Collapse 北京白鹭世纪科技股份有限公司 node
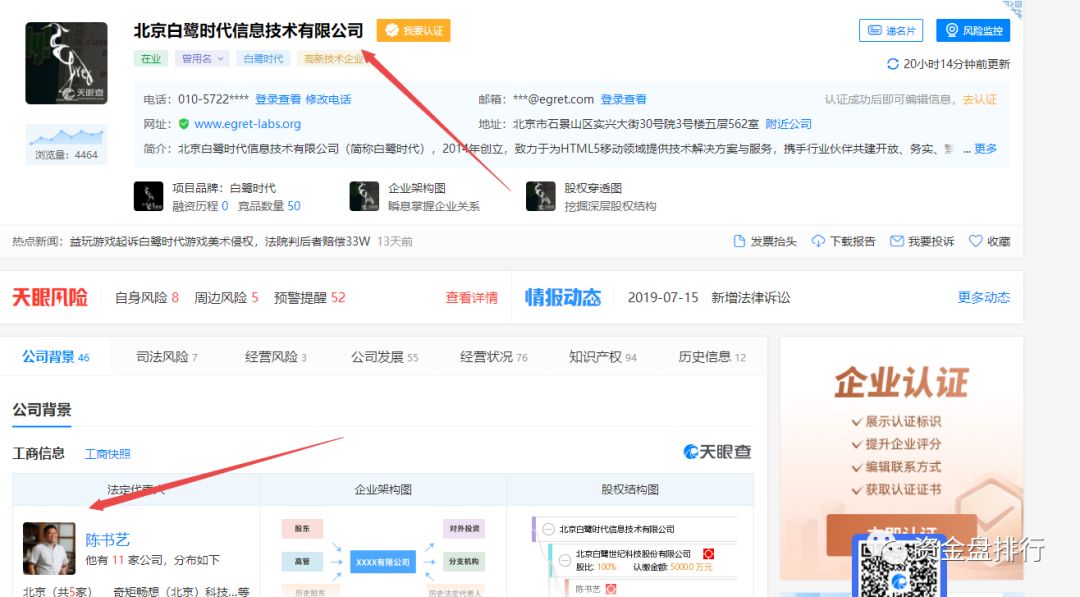 click(x=565, y=560)
